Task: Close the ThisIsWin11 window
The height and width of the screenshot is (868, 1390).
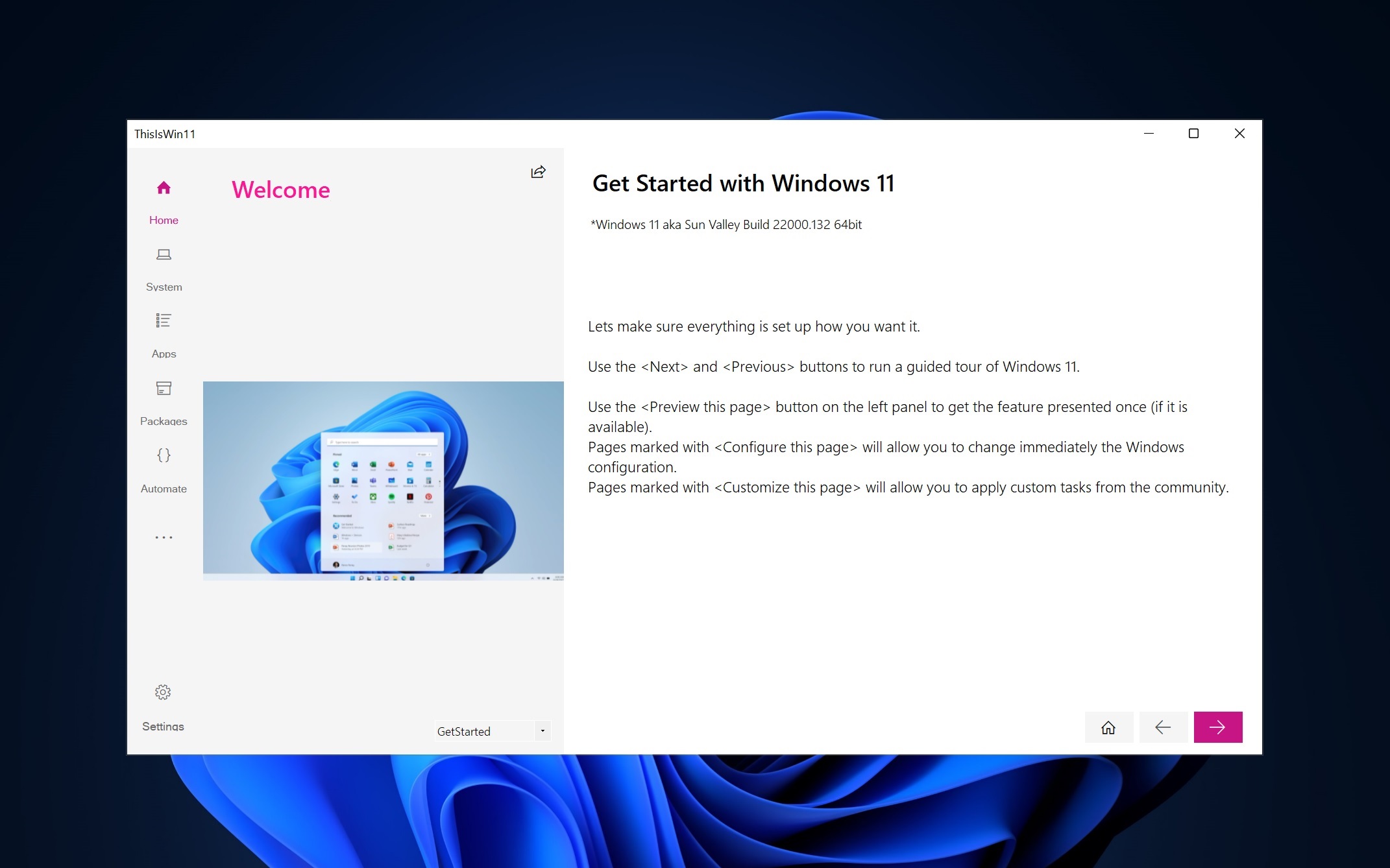Action: click(1239, 134)
